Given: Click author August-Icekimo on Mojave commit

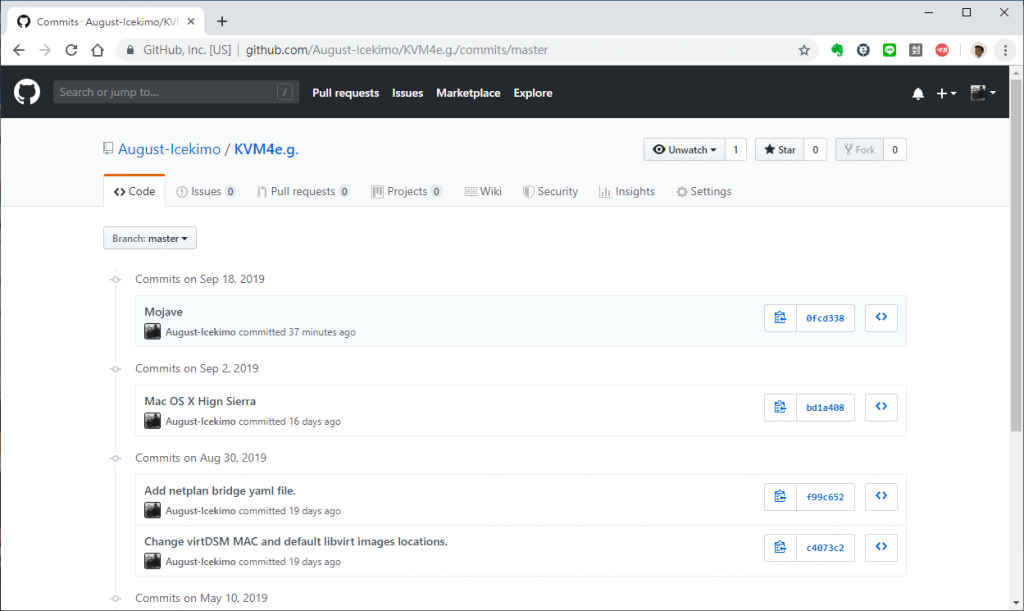Looking at the screenshot, I should pyautogui.click(x=200, y=332).
